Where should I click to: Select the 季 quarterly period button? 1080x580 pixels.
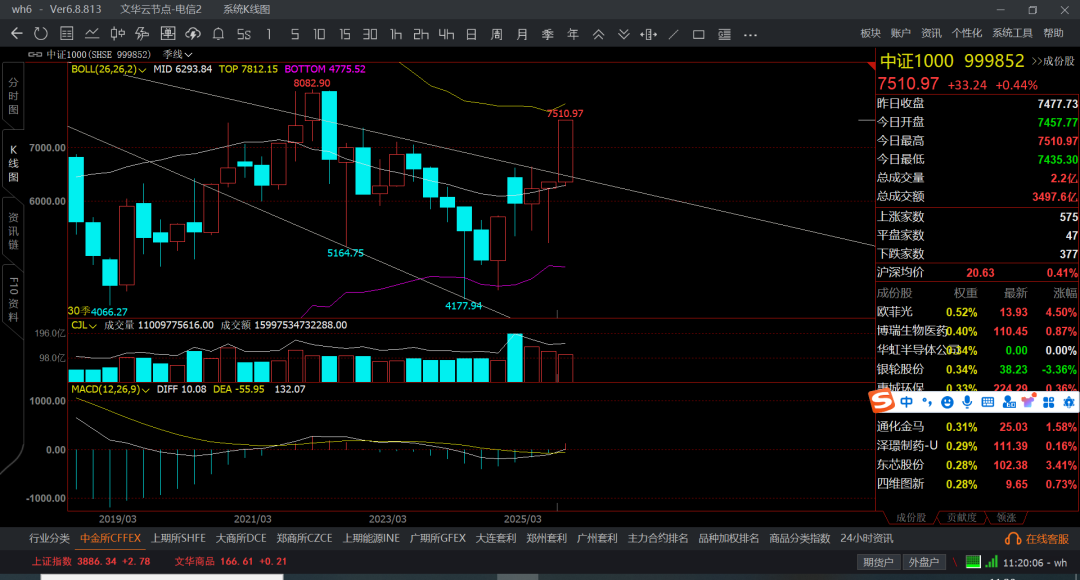pyautogui.click(x=548, y=34)
